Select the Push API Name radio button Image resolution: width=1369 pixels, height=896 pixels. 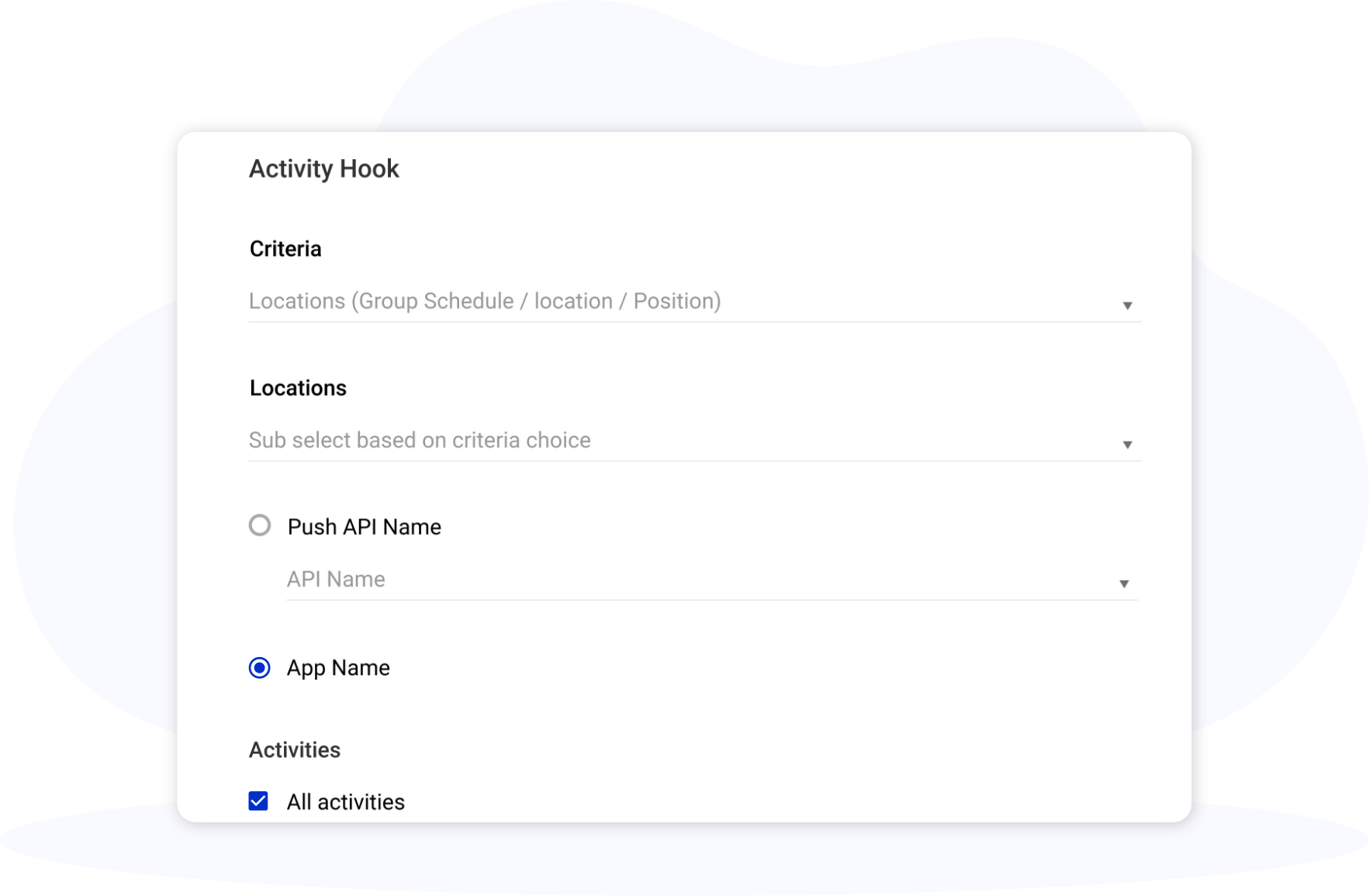260,525
